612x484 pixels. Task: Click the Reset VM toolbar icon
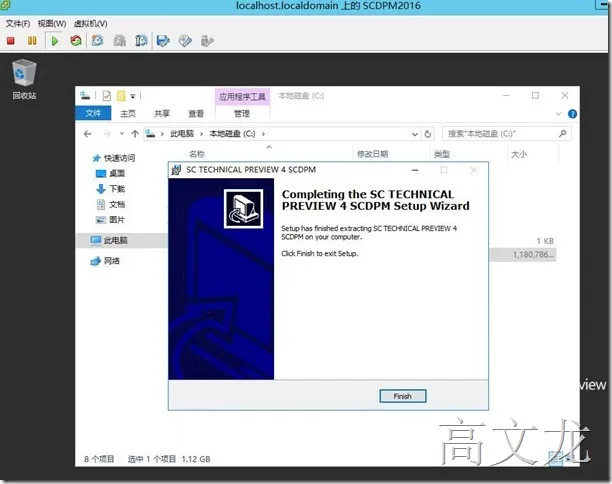point(76,41)
